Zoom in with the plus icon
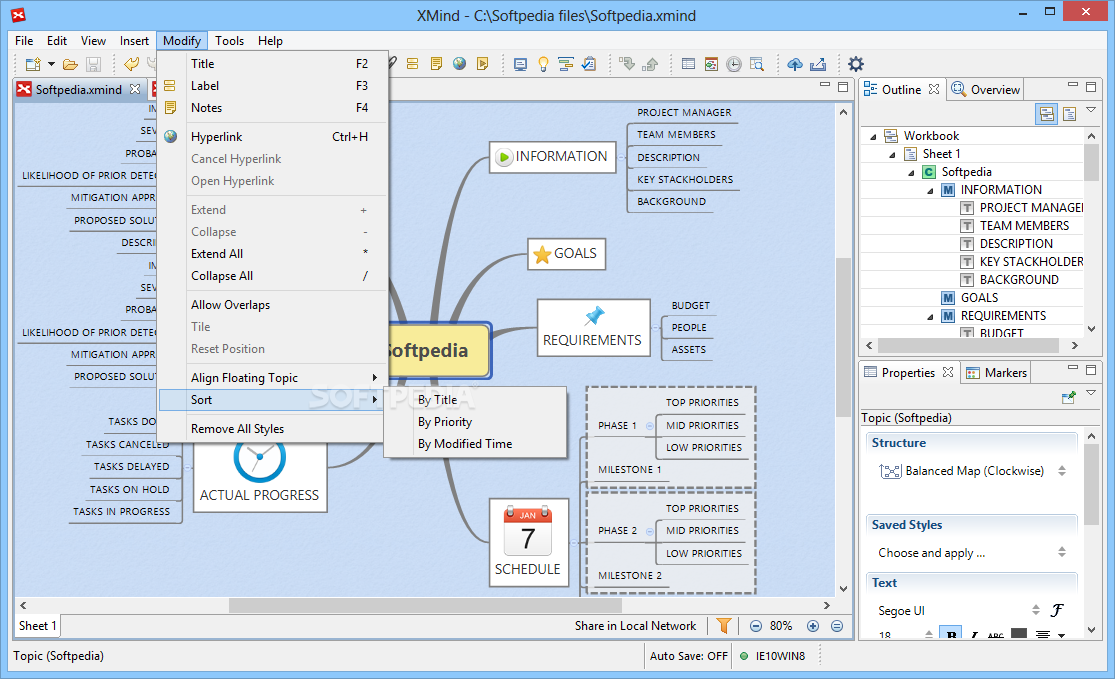Image resolution: width=1115 pixels, height=679 pixels. click(x=813, y=626)
